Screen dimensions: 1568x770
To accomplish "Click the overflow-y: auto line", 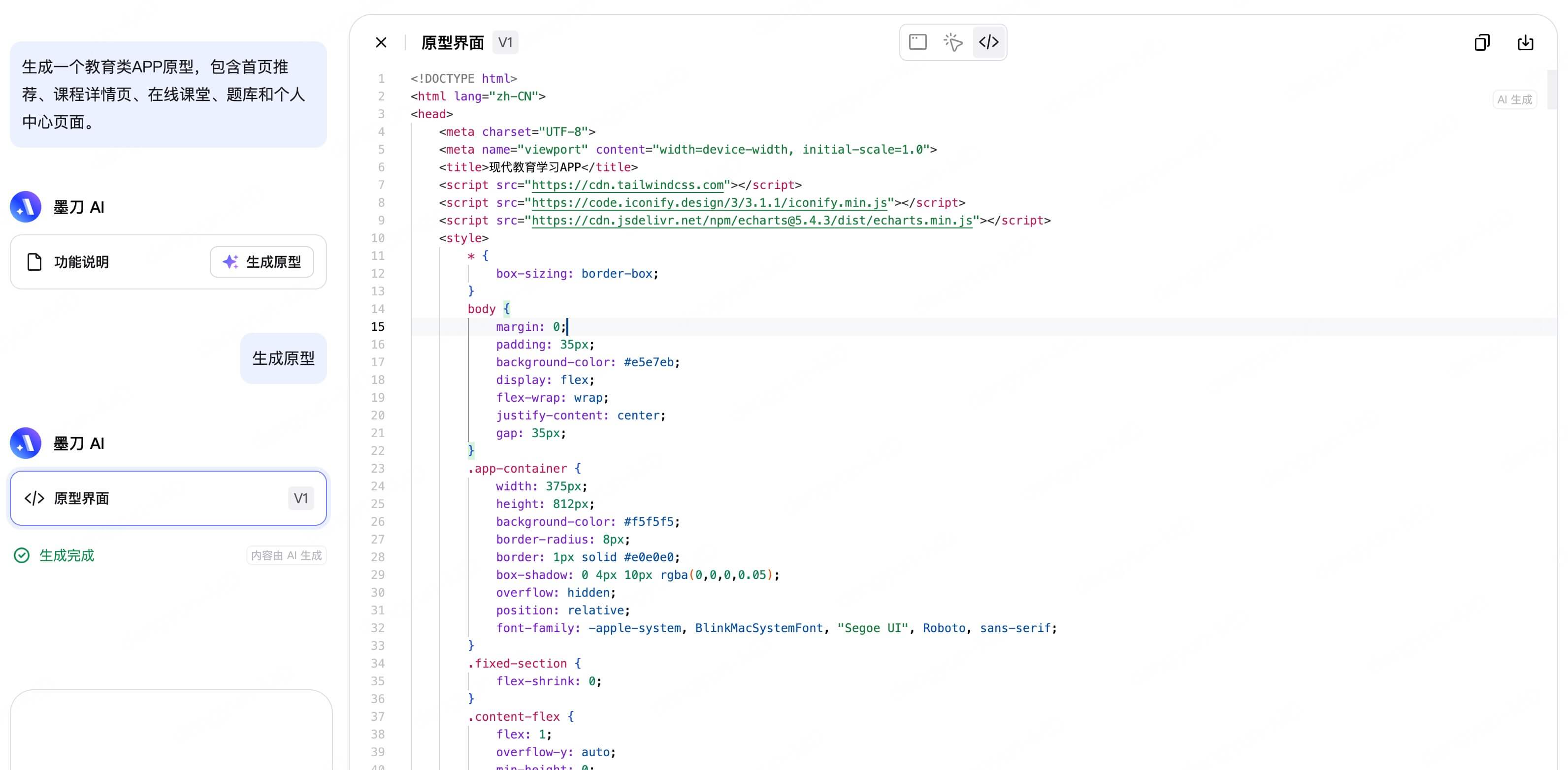I will [x=555, y=752].
